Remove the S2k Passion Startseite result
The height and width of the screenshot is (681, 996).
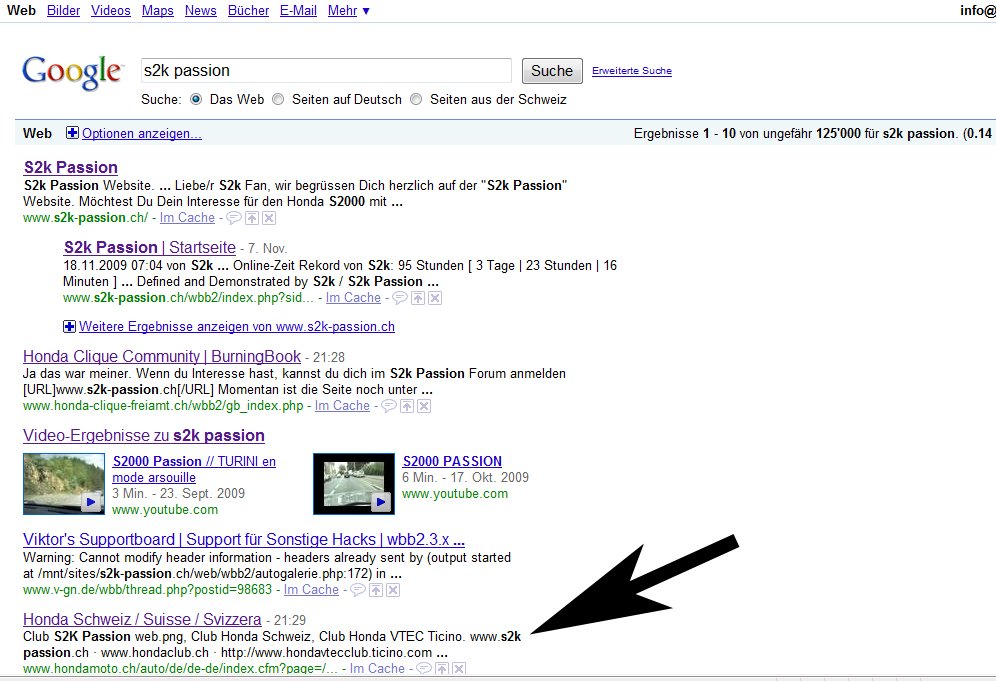coord(435,298)
